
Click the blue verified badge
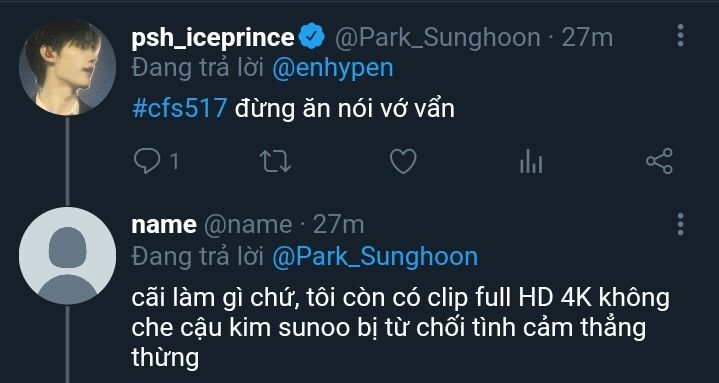[312, 37]
